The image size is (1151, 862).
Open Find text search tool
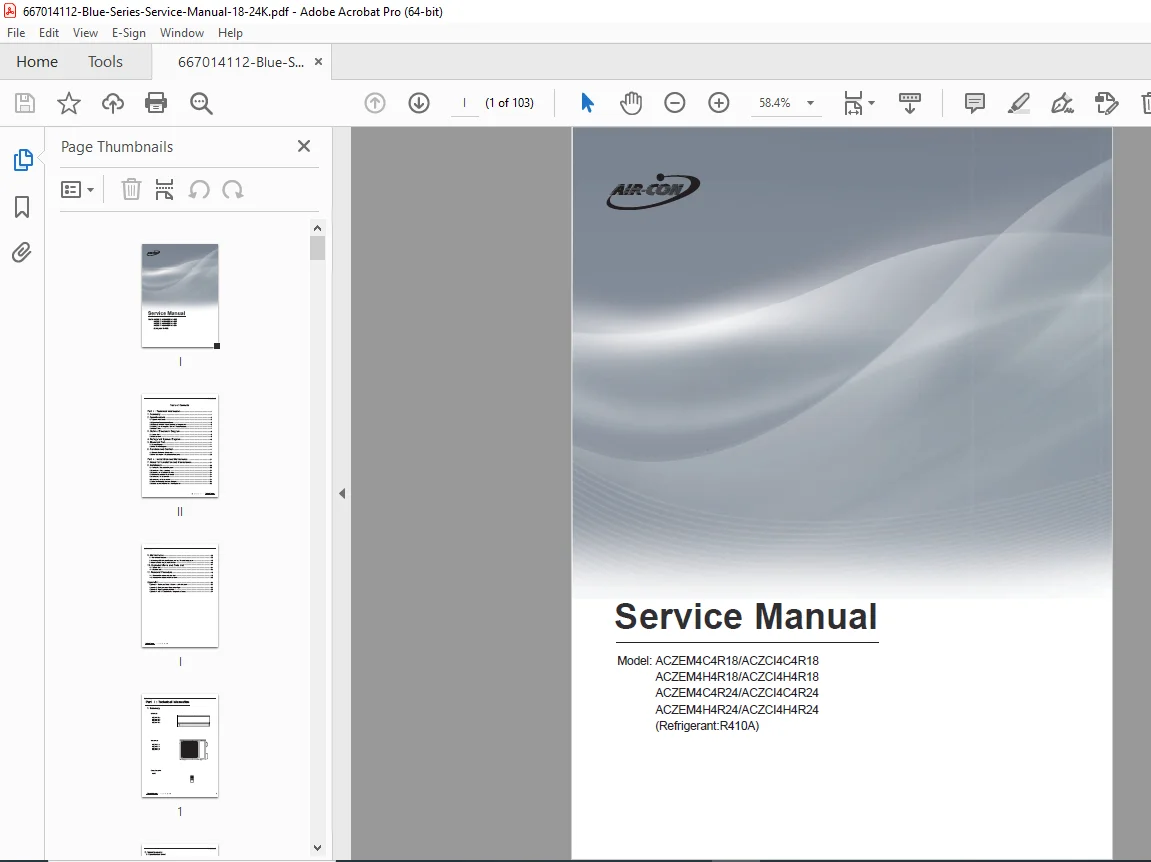(x=200, y=104)
